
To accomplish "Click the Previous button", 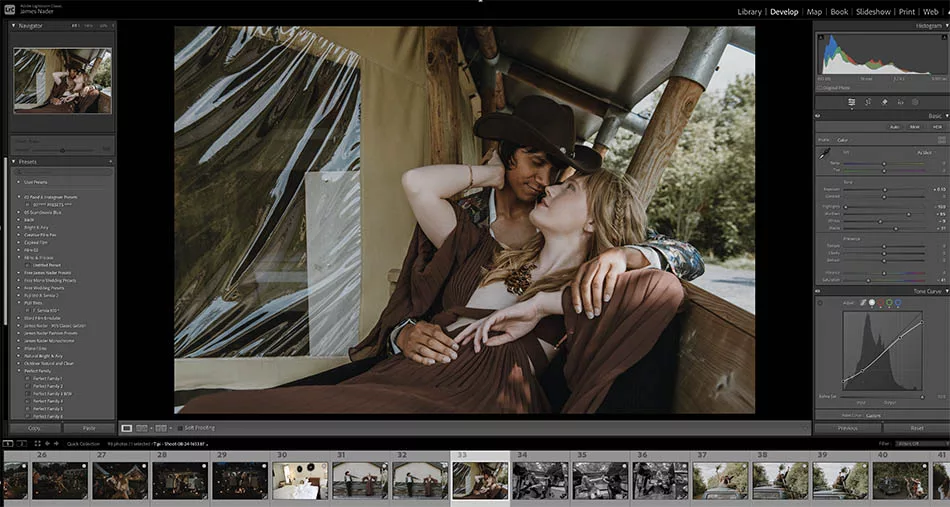I will click(x=847, y=428).
